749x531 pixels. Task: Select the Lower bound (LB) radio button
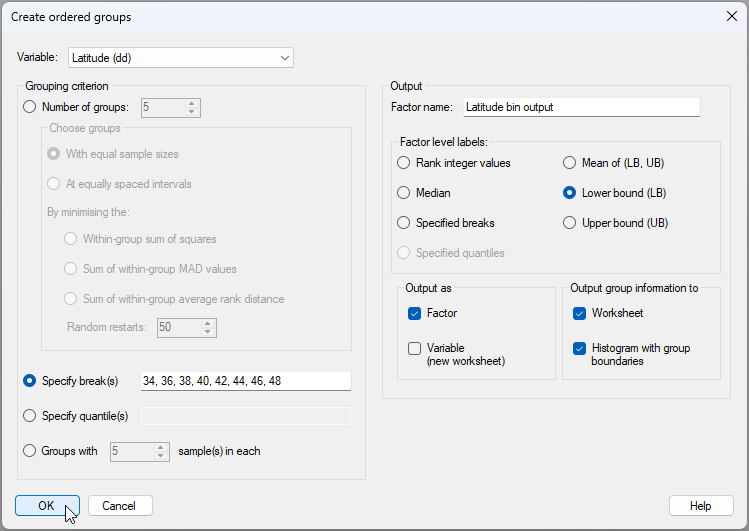pos(570,193)
